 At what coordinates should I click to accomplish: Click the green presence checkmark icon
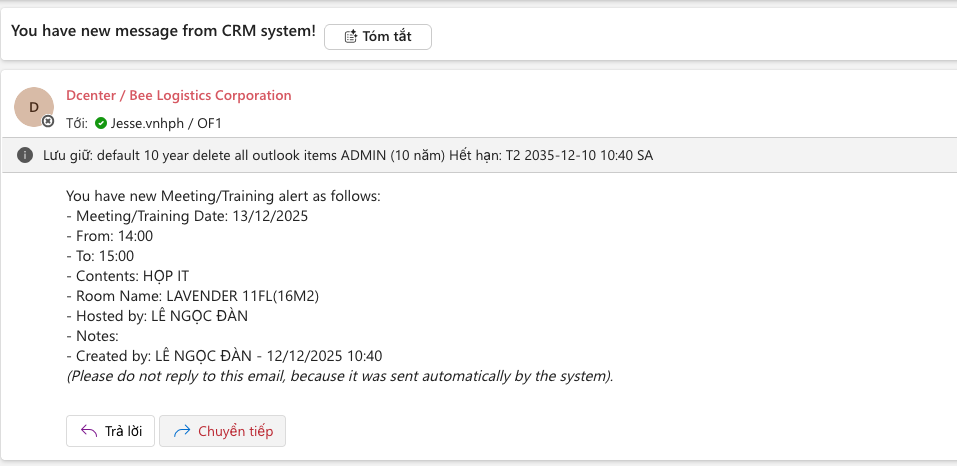point(101,124)
